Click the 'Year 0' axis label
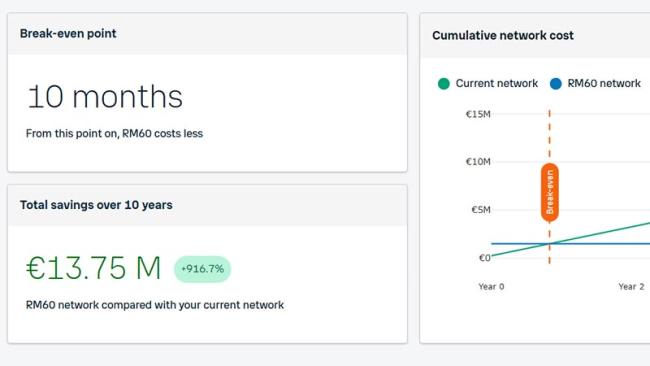Viewport: 650px width, 366px height. (x=491, y=286)
